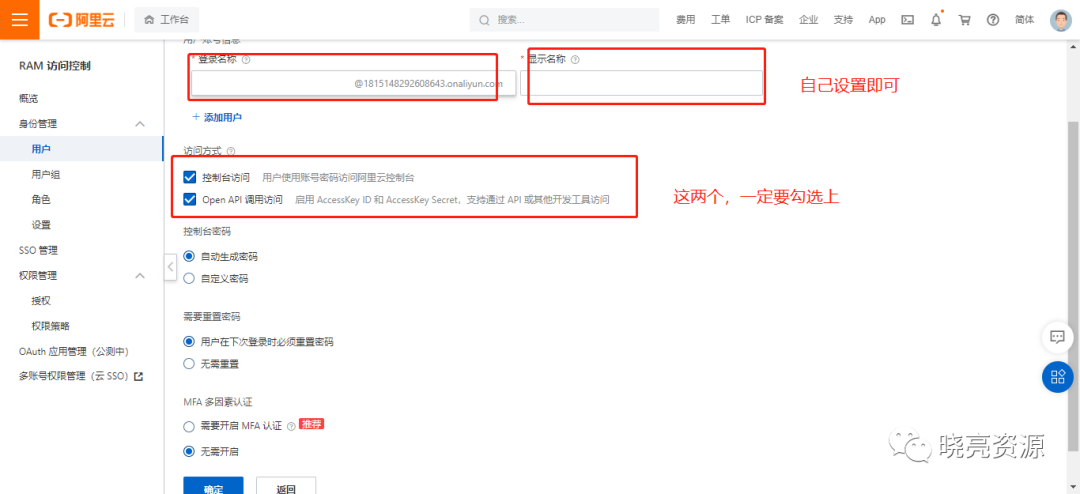Collapse the 权限管理 section chevron
The image size is (1080, 494).
pyautogui.click(x=140, y=276)
